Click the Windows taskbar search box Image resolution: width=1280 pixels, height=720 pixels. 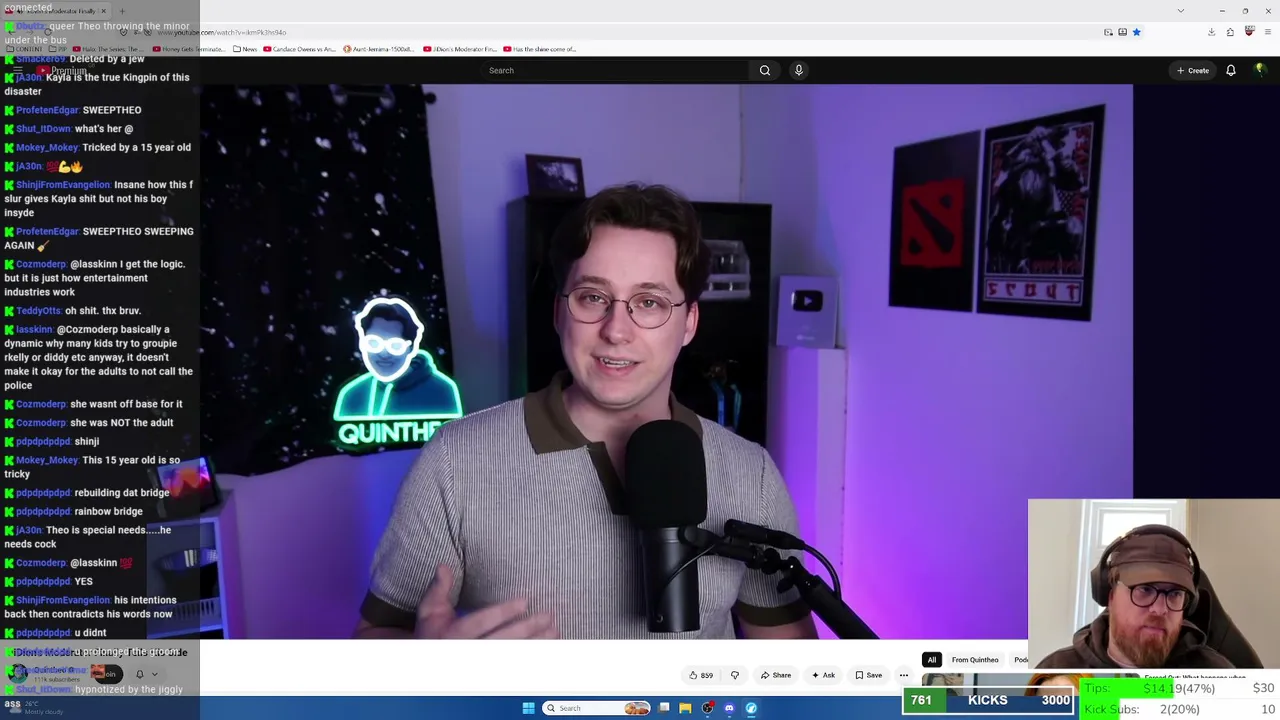click(597, 708)
